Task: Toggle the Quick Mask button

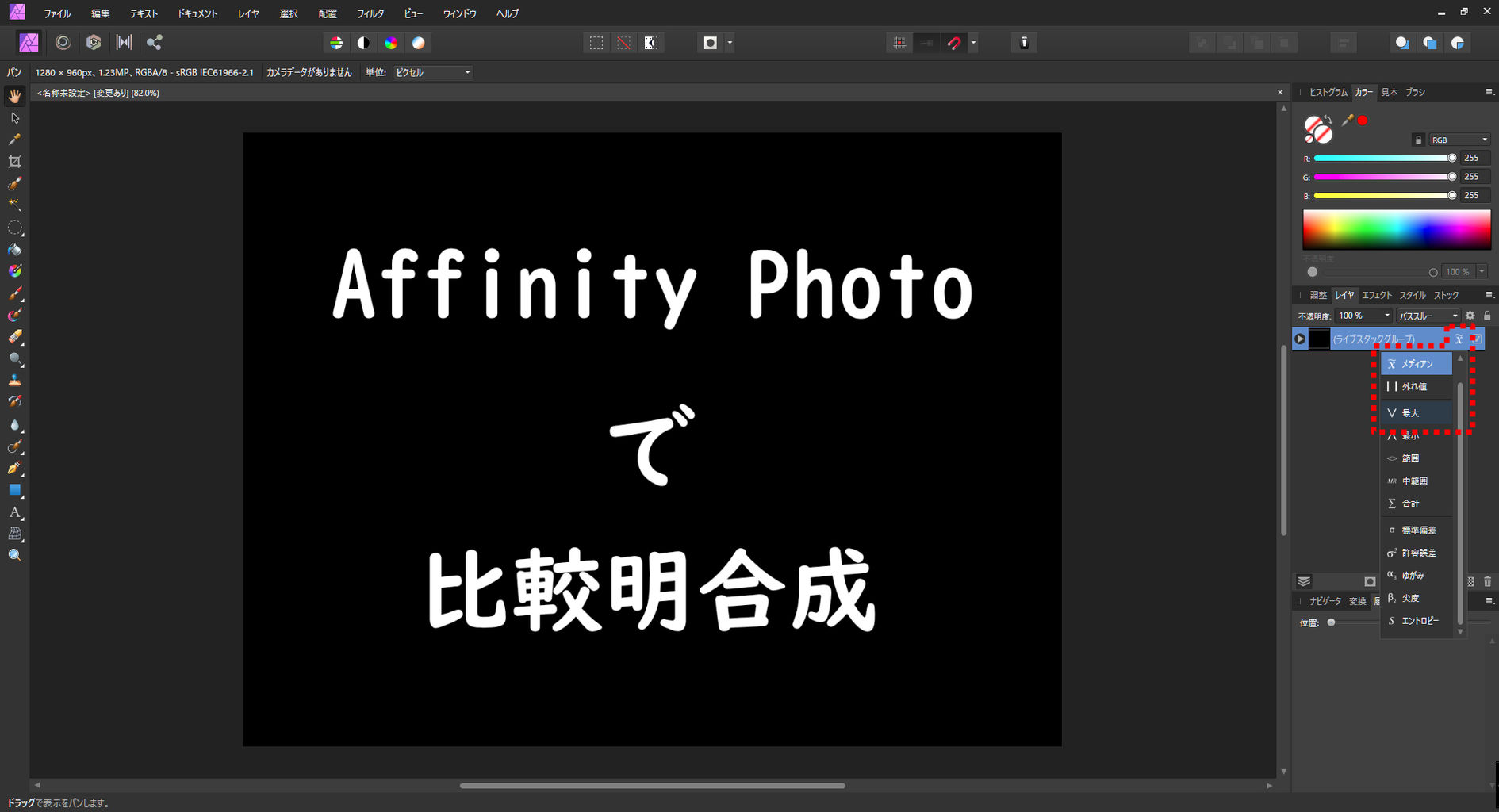Action: 711,43
